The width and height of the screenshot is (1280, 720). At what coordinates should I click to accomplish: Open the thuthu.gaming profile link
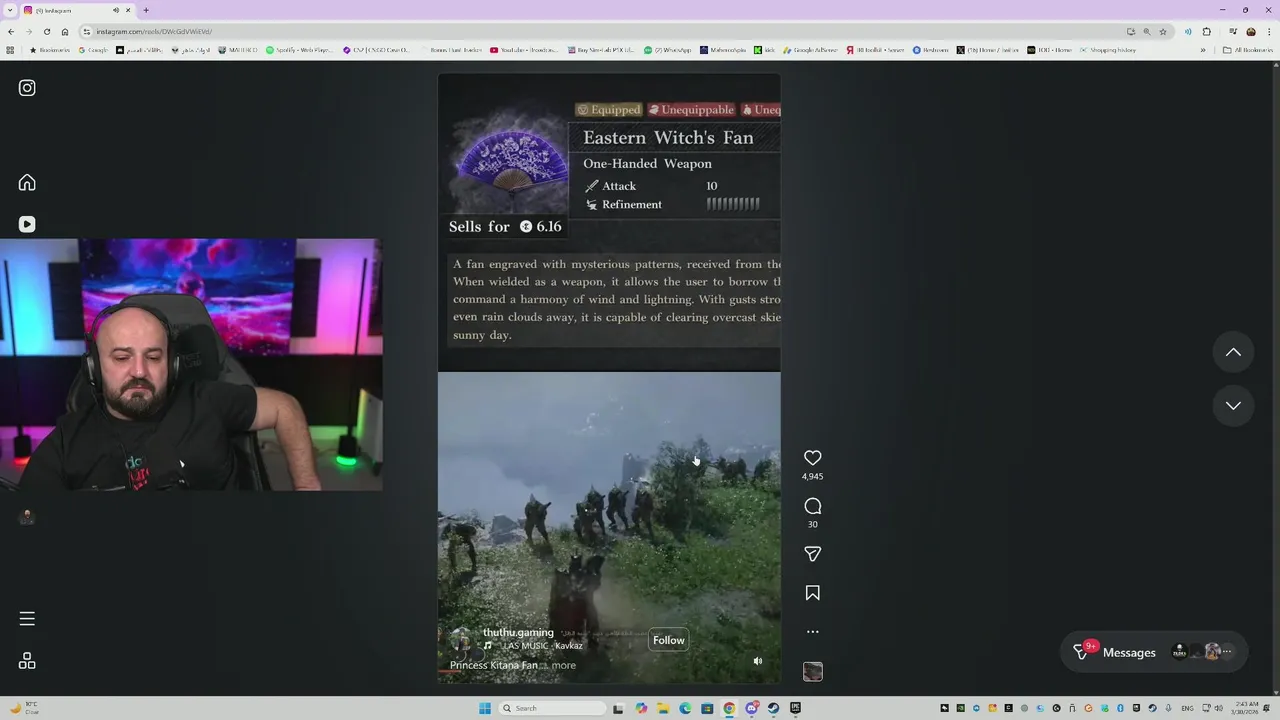click(x=518, y=632)
